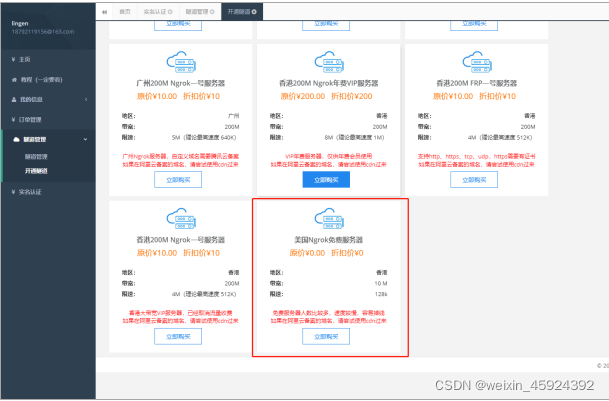Click price 原价¥200.00 折扣价¥200
This screenshot has width=609, height=401.
point(326,96)
